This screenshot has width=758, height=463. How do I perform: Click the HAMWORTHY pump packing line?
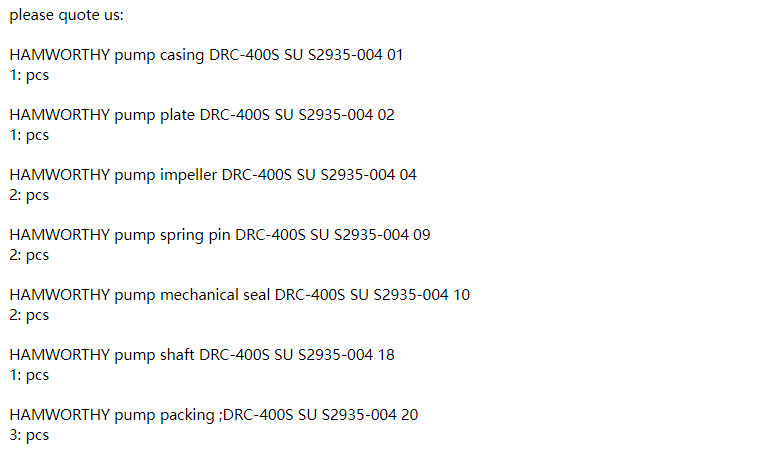(214, 415)
